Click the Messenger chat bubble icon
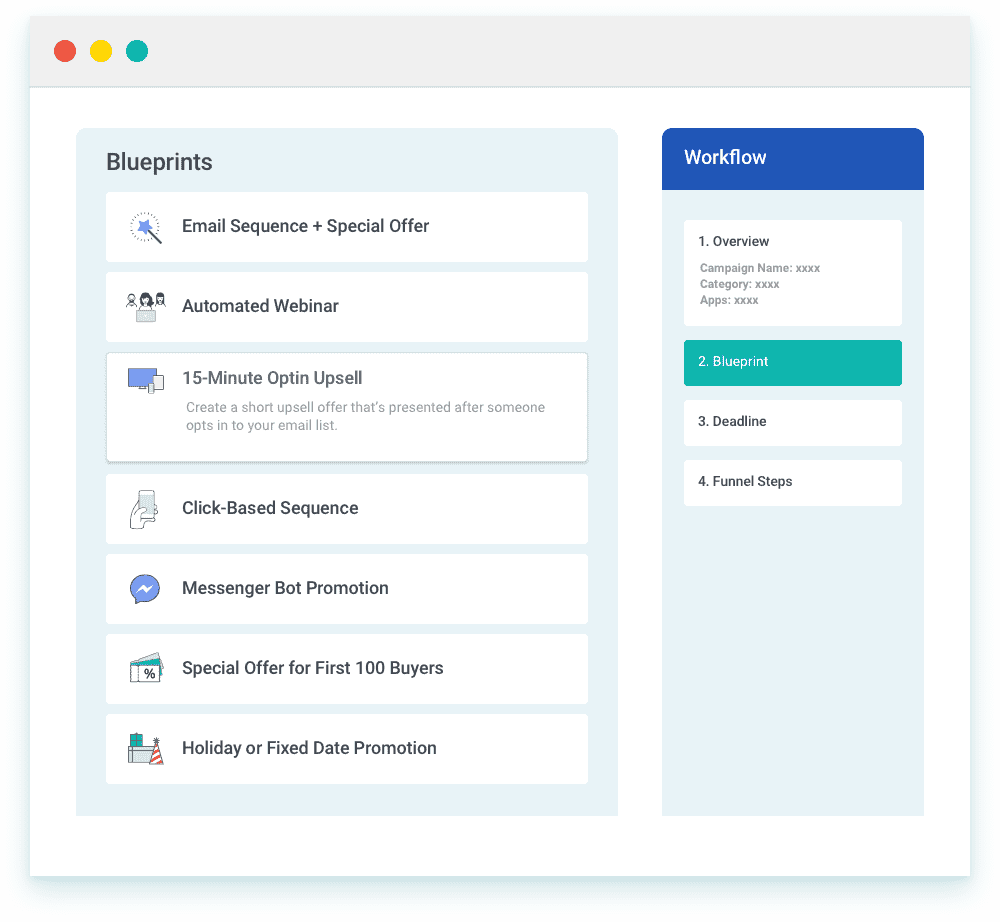Viewport: 1000px width, 922px height. click(145, 589)
